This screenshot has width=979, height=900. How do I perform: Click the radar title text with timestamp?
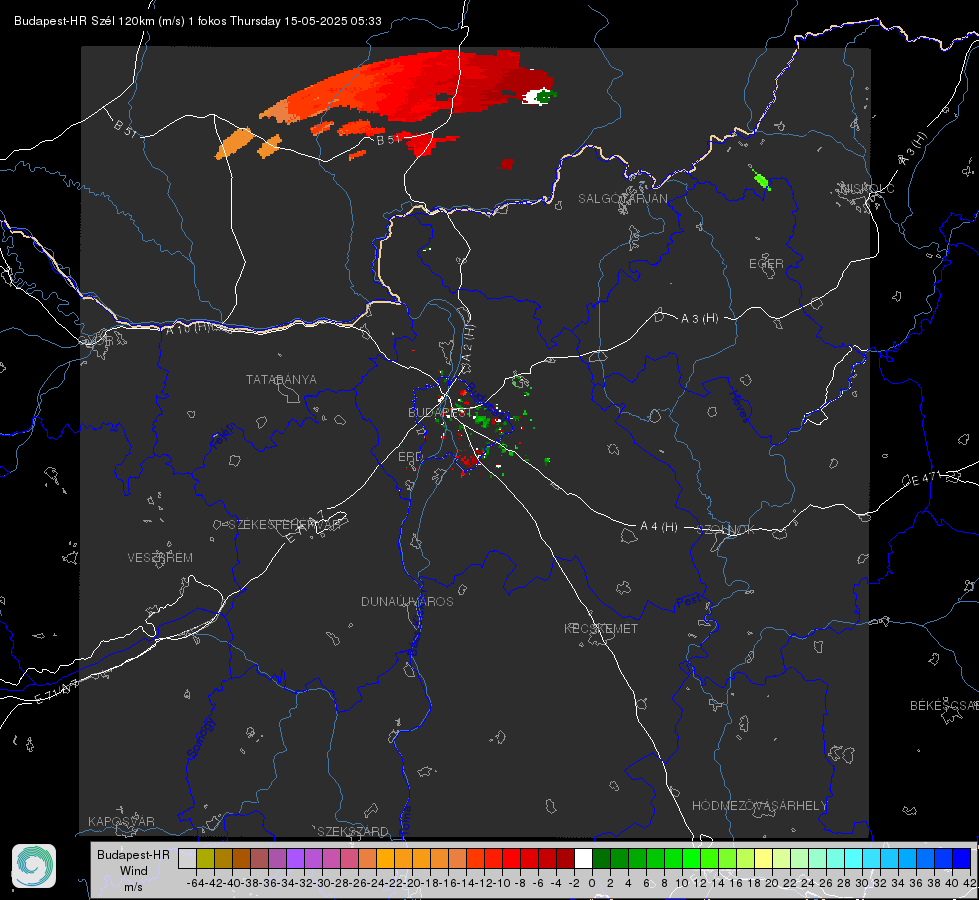[197, 21]
